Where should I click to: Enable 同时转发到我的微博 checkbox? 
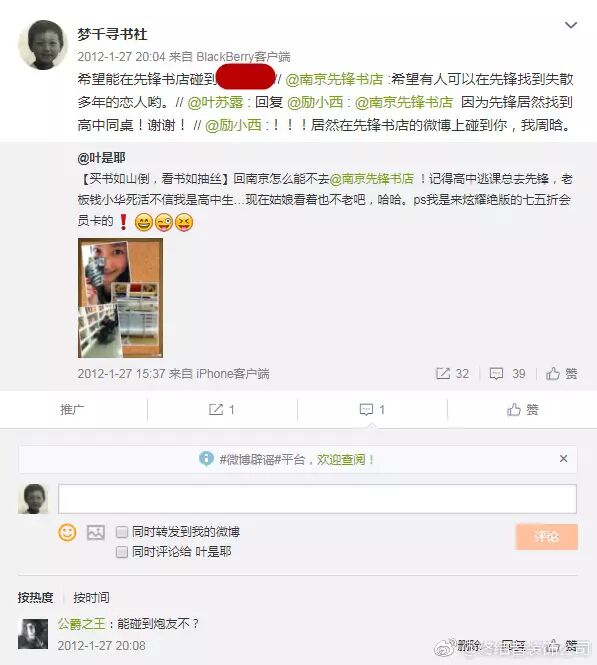point(122,532)
